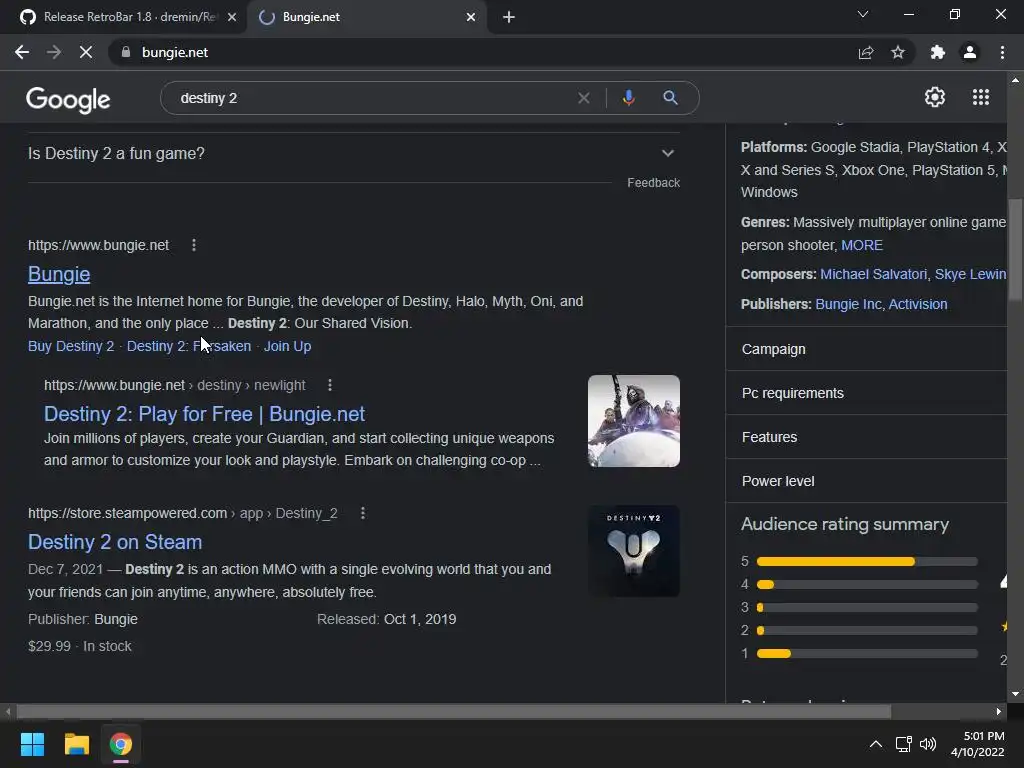
Task: Expand 'Is Destiny 2 a fun game?' question
Action: tap(354, 153)
